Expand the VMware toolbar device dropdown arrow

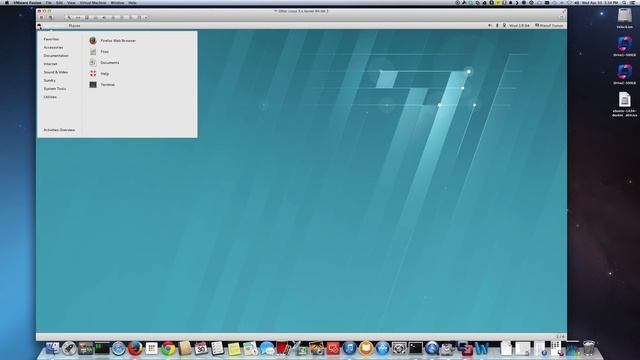pyautogui.click(x=146, y=18)
